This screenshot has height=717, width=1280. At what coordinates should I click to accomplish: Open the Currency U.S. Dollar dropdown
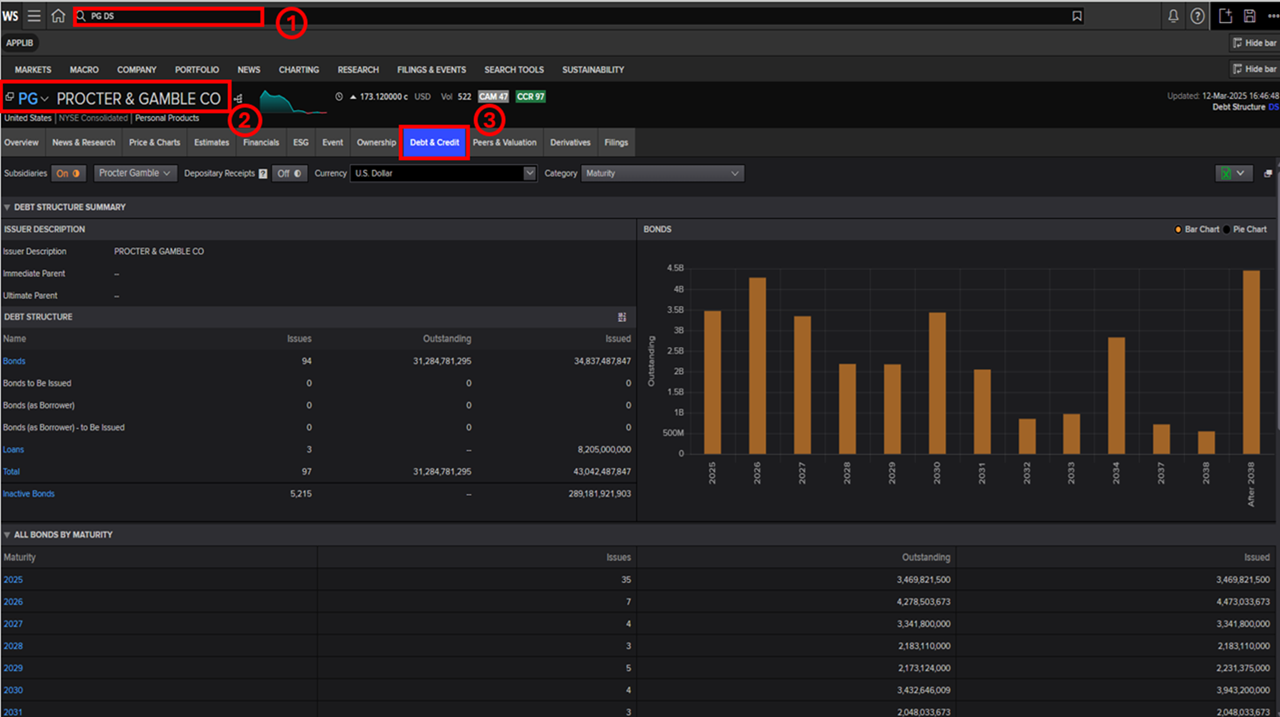[x=444, y=173]
